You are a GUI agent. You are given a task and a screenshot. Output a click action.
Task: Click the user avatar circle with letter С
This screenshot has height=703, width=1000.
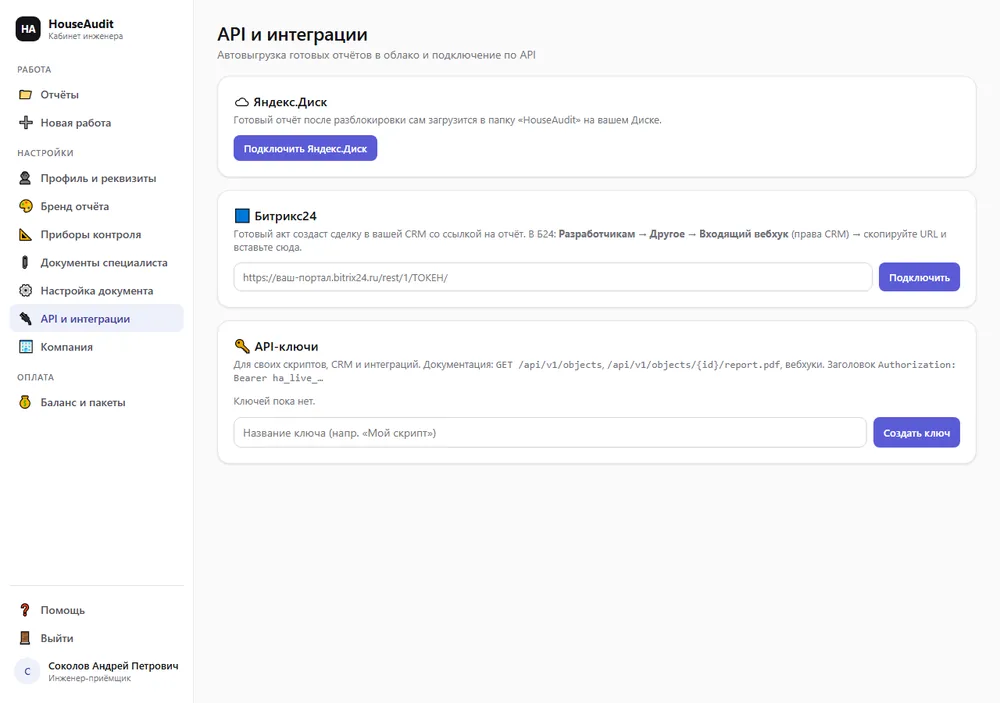click(27, 671)
